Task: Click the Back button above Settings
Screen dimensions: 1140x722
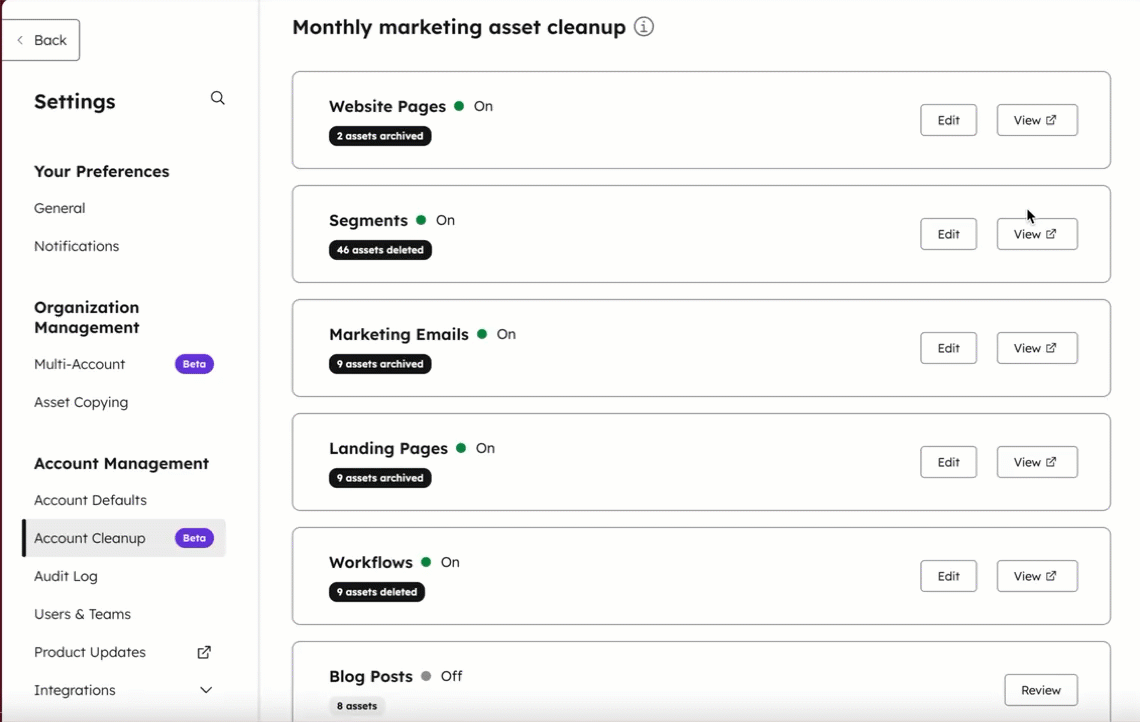Action: click(40, 40)
